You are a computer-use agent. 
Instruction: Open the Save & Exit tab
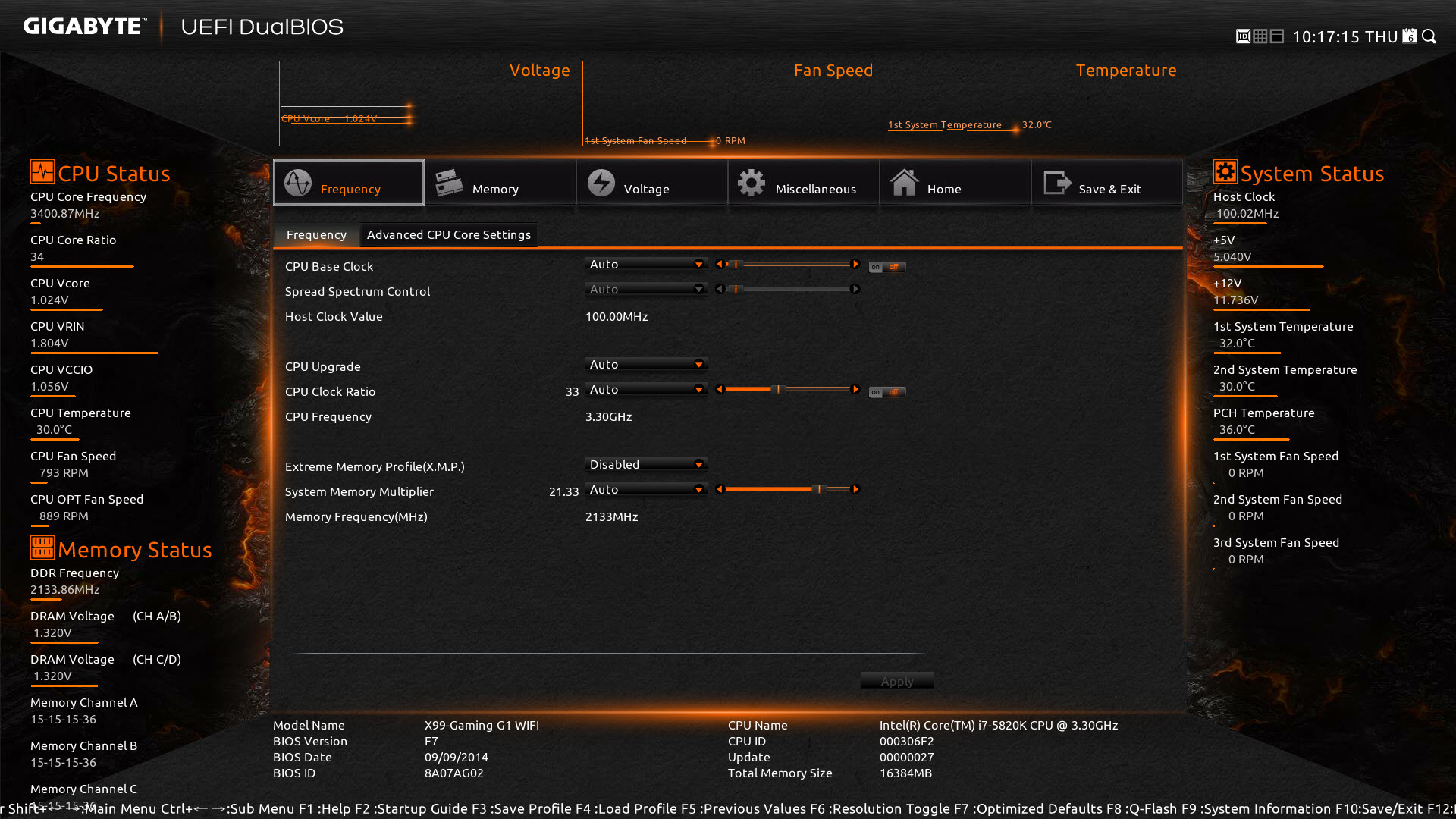pyautogui.click(x=1107, y=182)
